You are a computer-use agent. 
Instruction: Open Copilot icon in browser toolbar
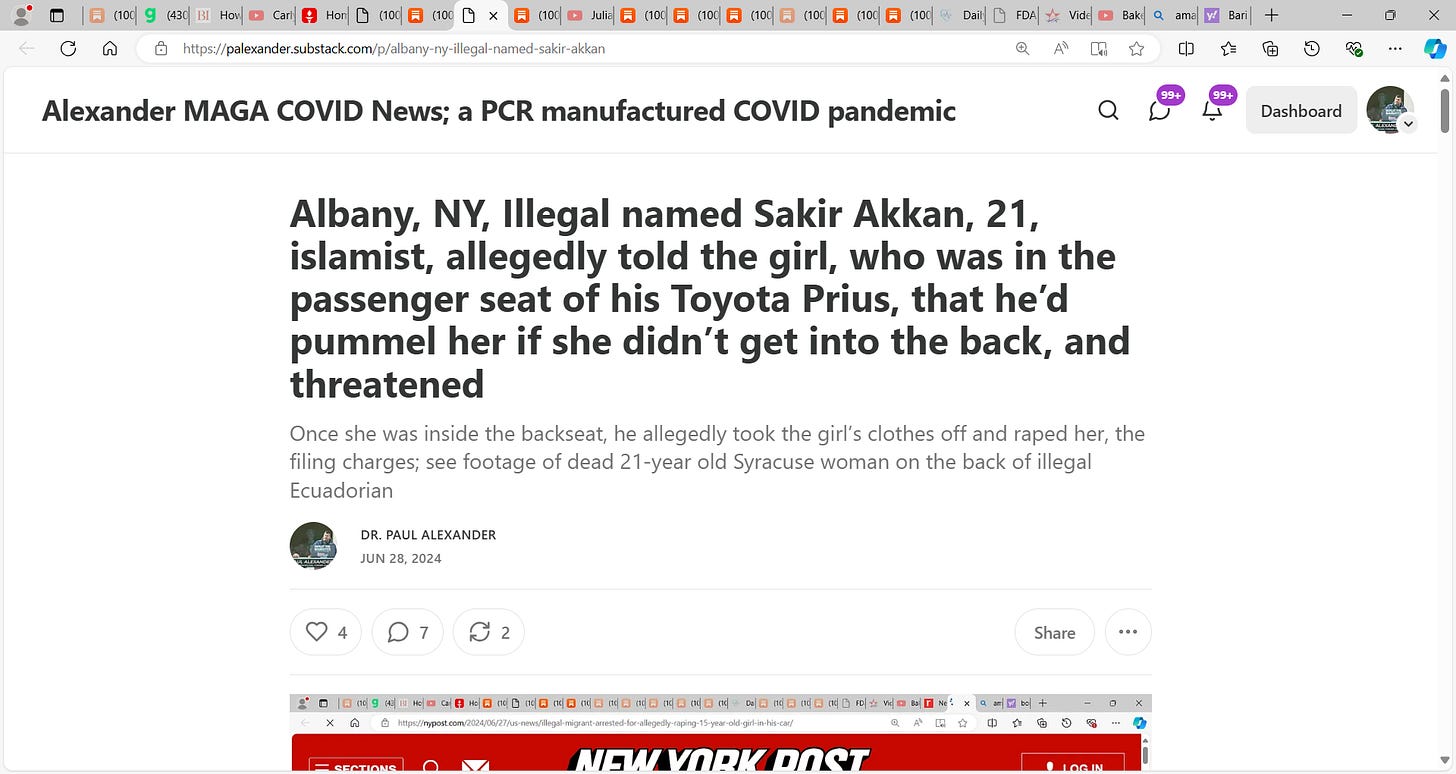tap(1435, 48)
